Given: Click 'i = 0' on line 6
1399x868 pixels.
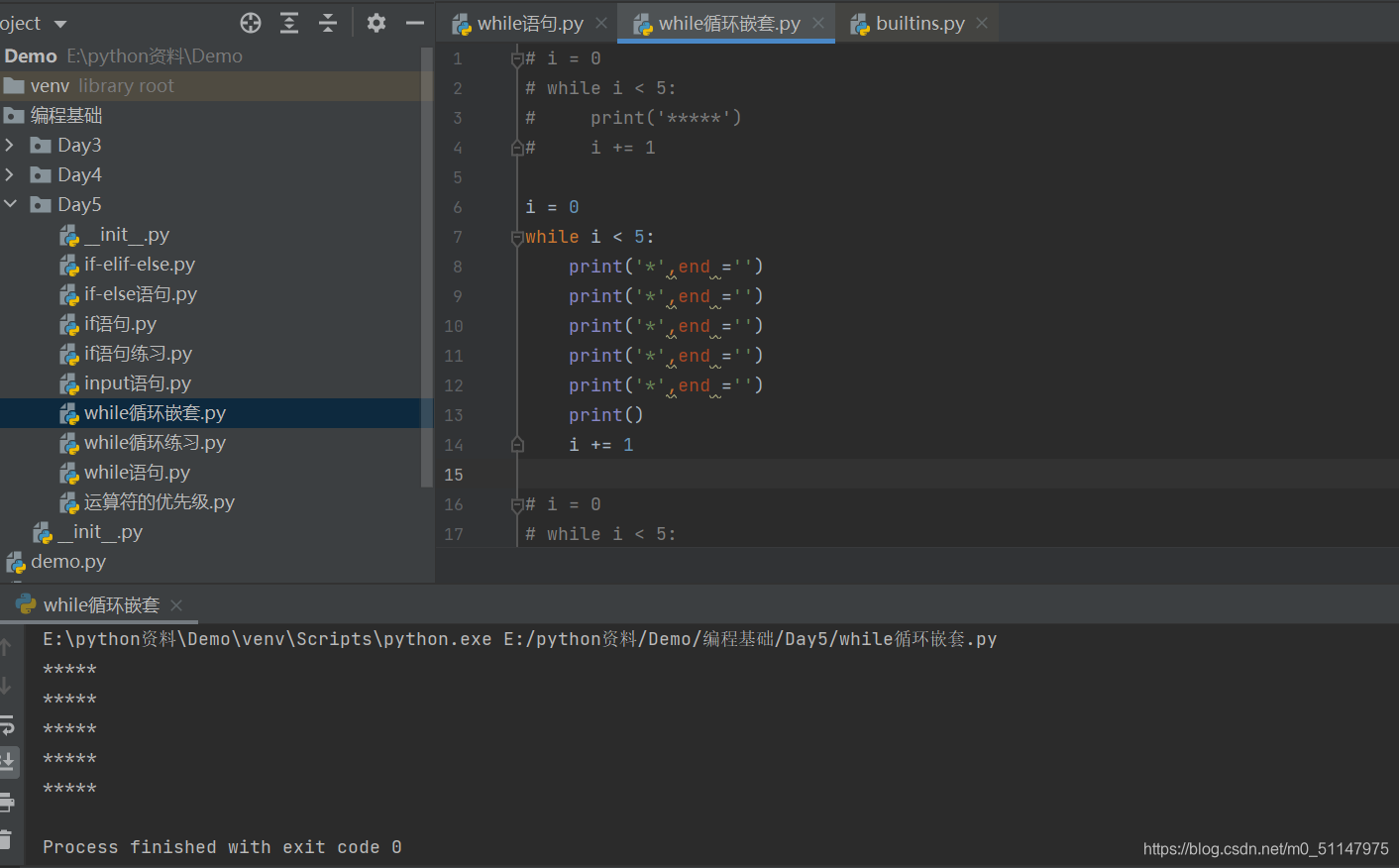Looking at the screenshot, I should [552, 207].
